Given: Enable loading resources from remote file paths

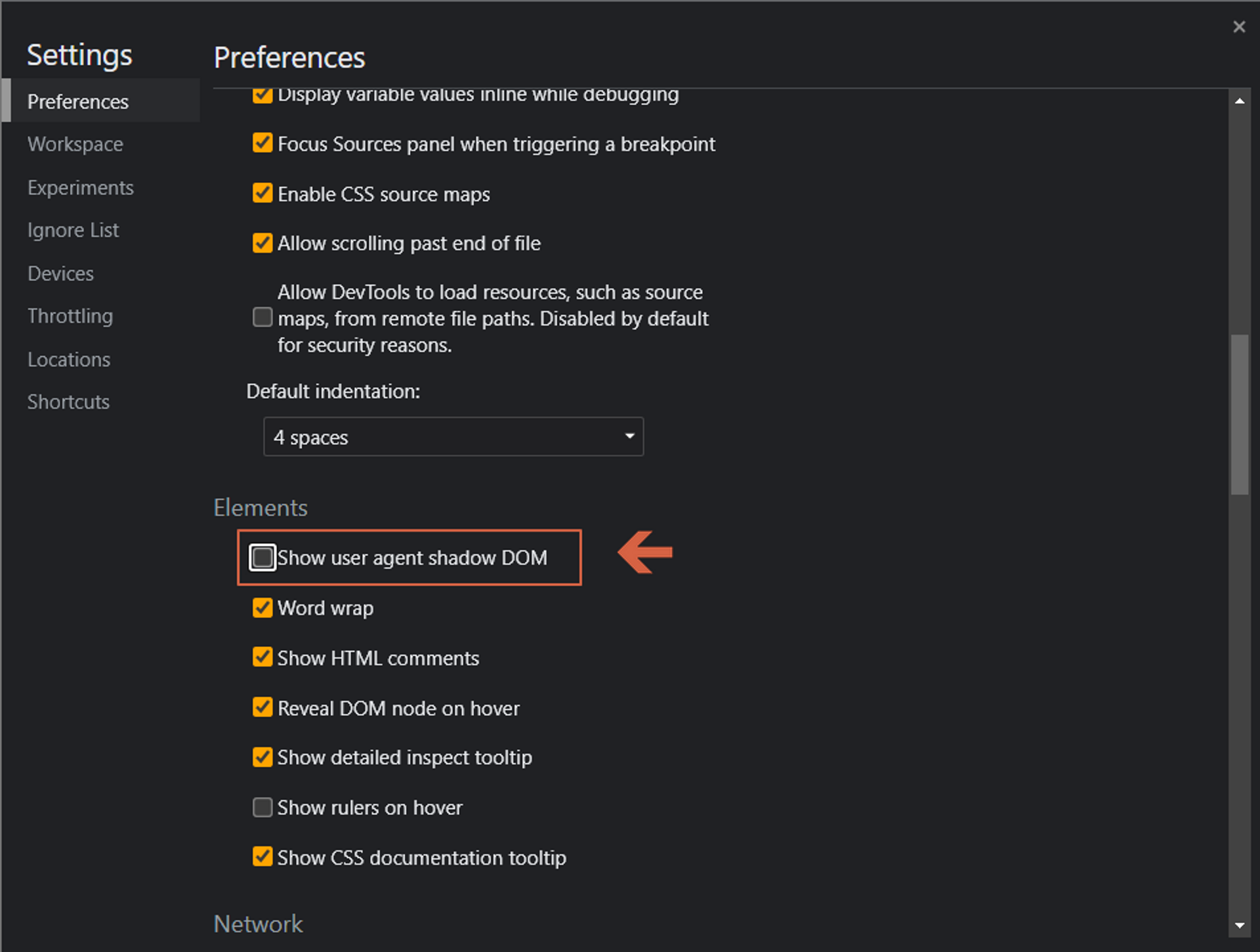Looking at the screenshot, I should [x=262, y=318].
